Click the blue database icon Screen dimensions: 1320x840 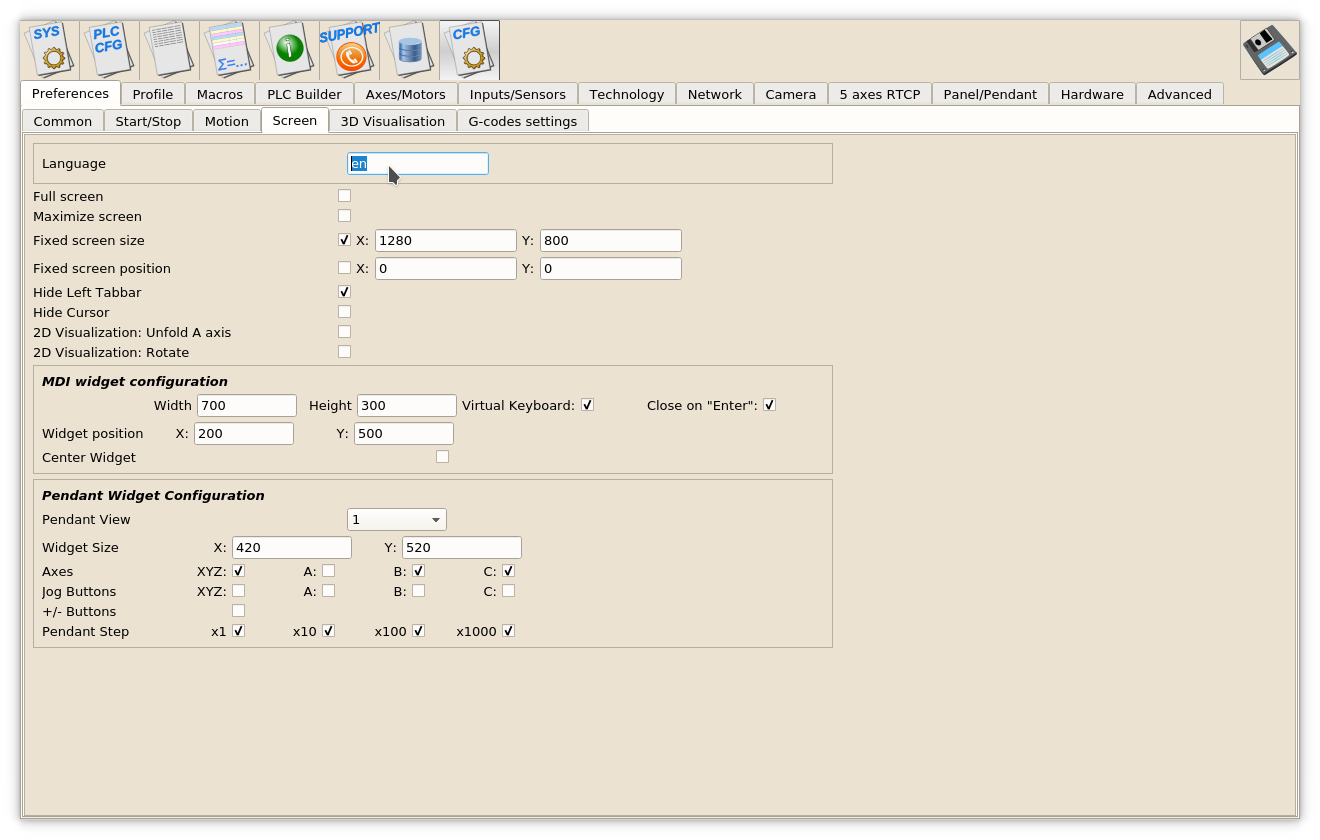click(x=409, y=50)
